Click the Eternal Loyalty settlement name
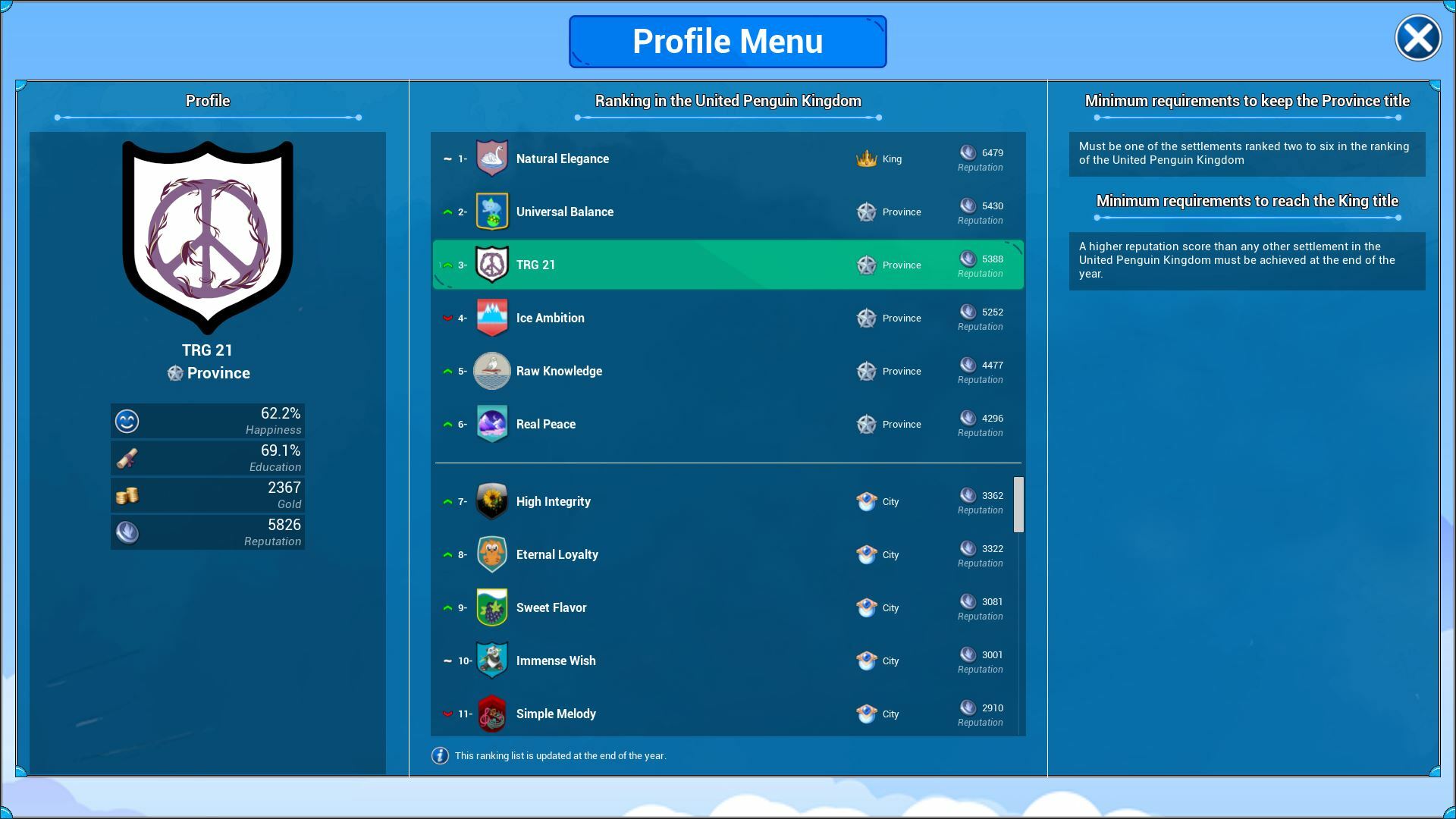Screen dimensions: 1456x819 point(557,554)
